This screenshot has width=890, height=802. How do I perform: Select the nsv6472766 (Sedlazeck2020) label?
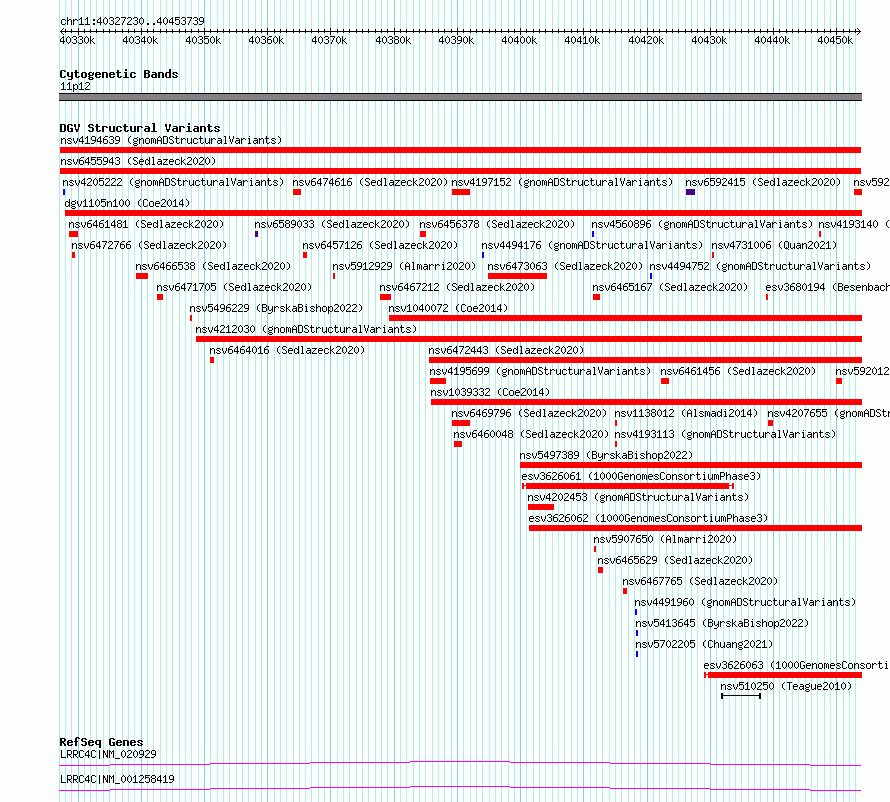149,245
